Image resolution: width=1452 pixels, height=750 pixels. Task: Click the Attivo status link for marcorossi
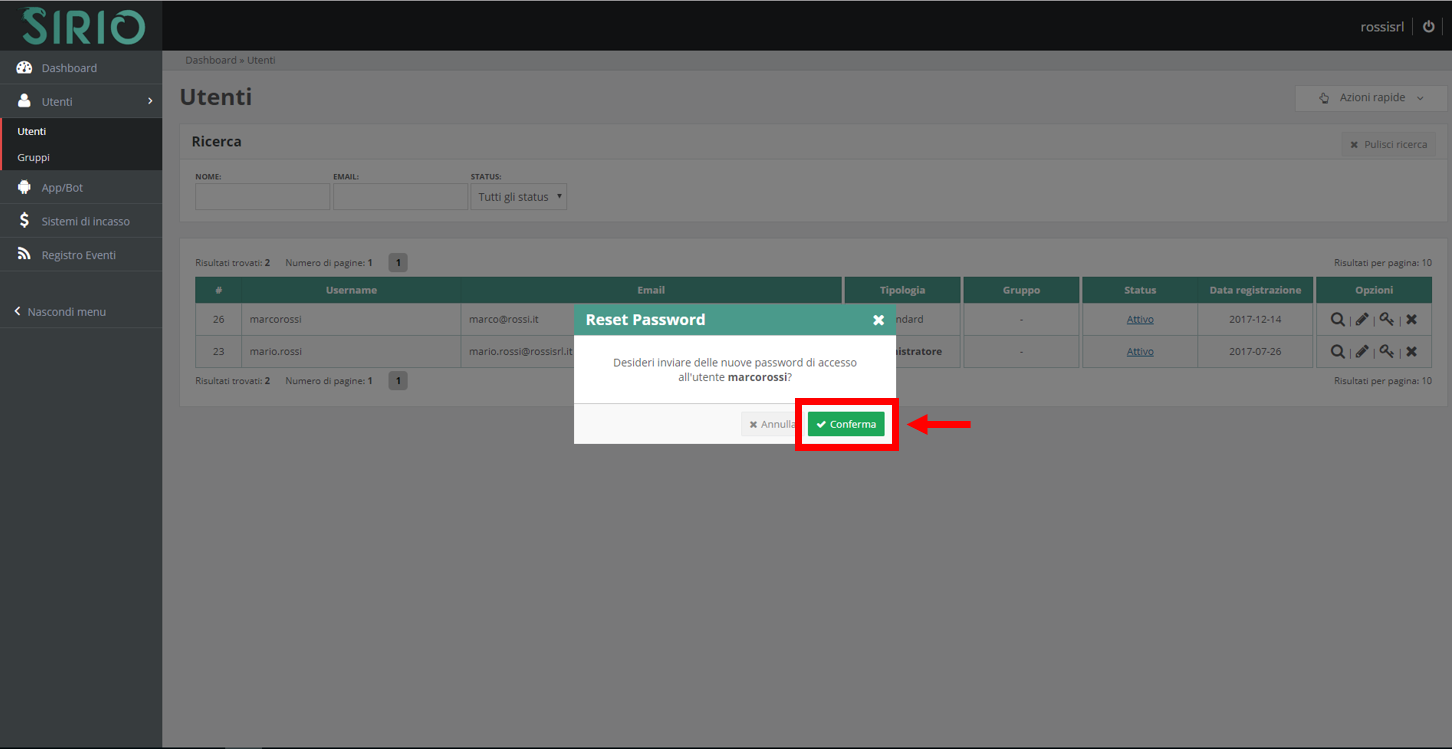1140,320
